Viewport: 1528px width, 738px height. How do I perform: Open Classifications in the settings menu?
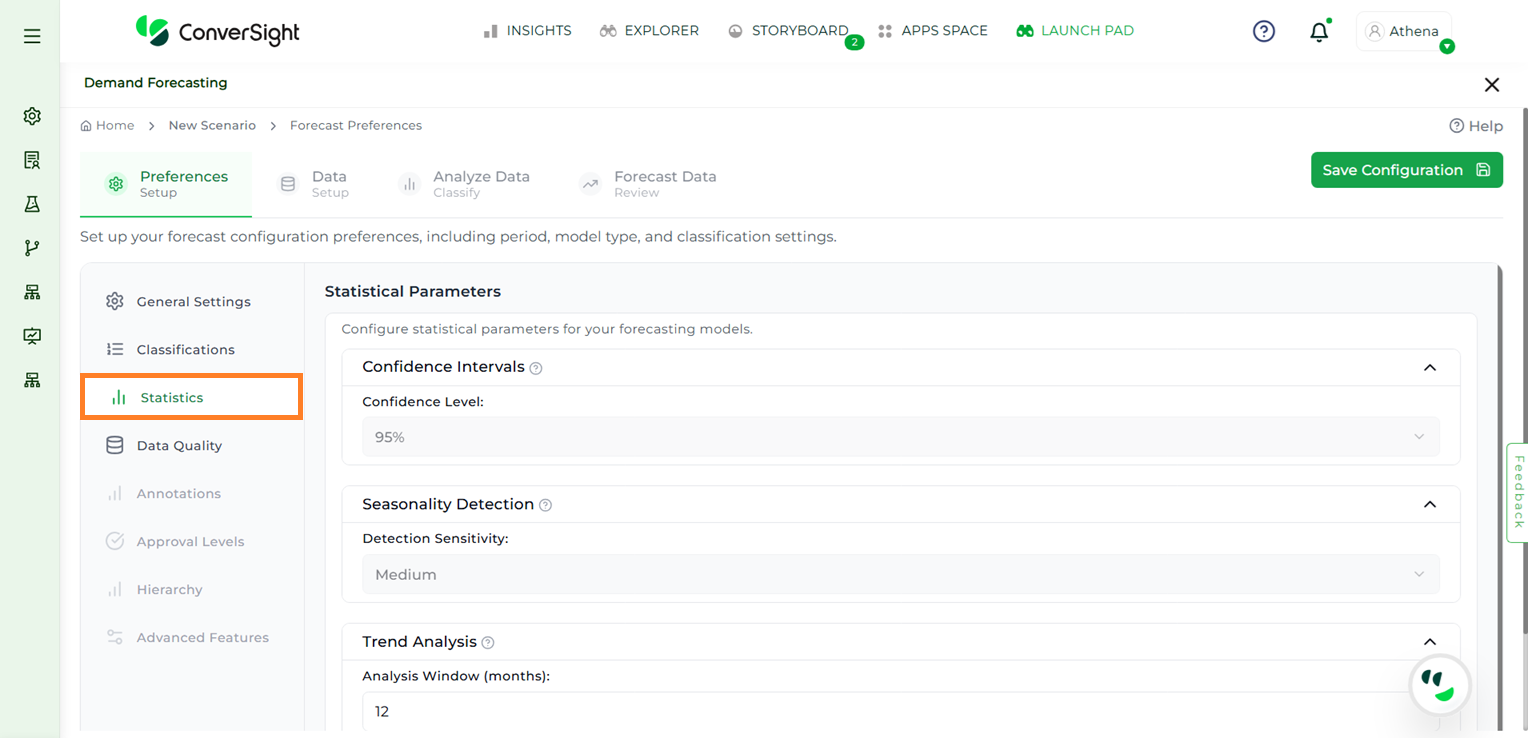[185, 350]
